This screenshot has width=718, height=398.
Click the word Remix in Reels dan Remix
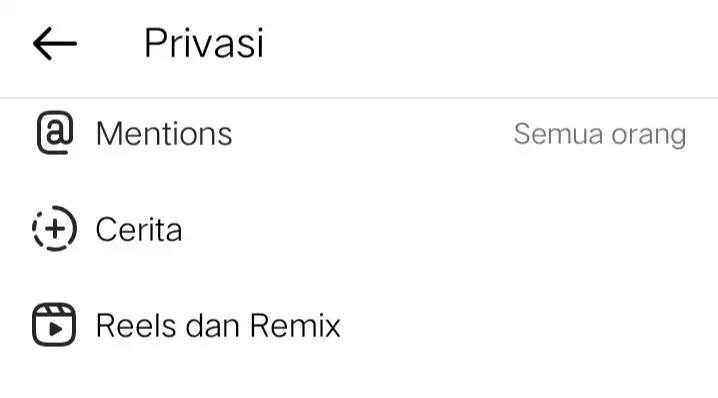pos(295,325)
